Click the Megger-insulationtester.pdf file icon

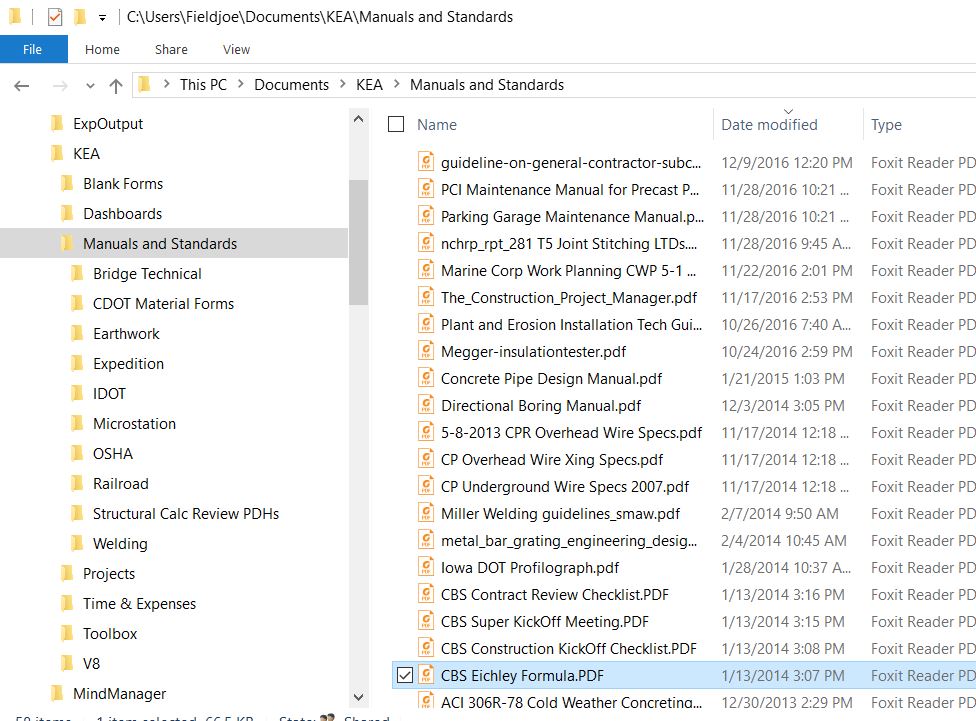pyautogui.click(x=426, y=352)
